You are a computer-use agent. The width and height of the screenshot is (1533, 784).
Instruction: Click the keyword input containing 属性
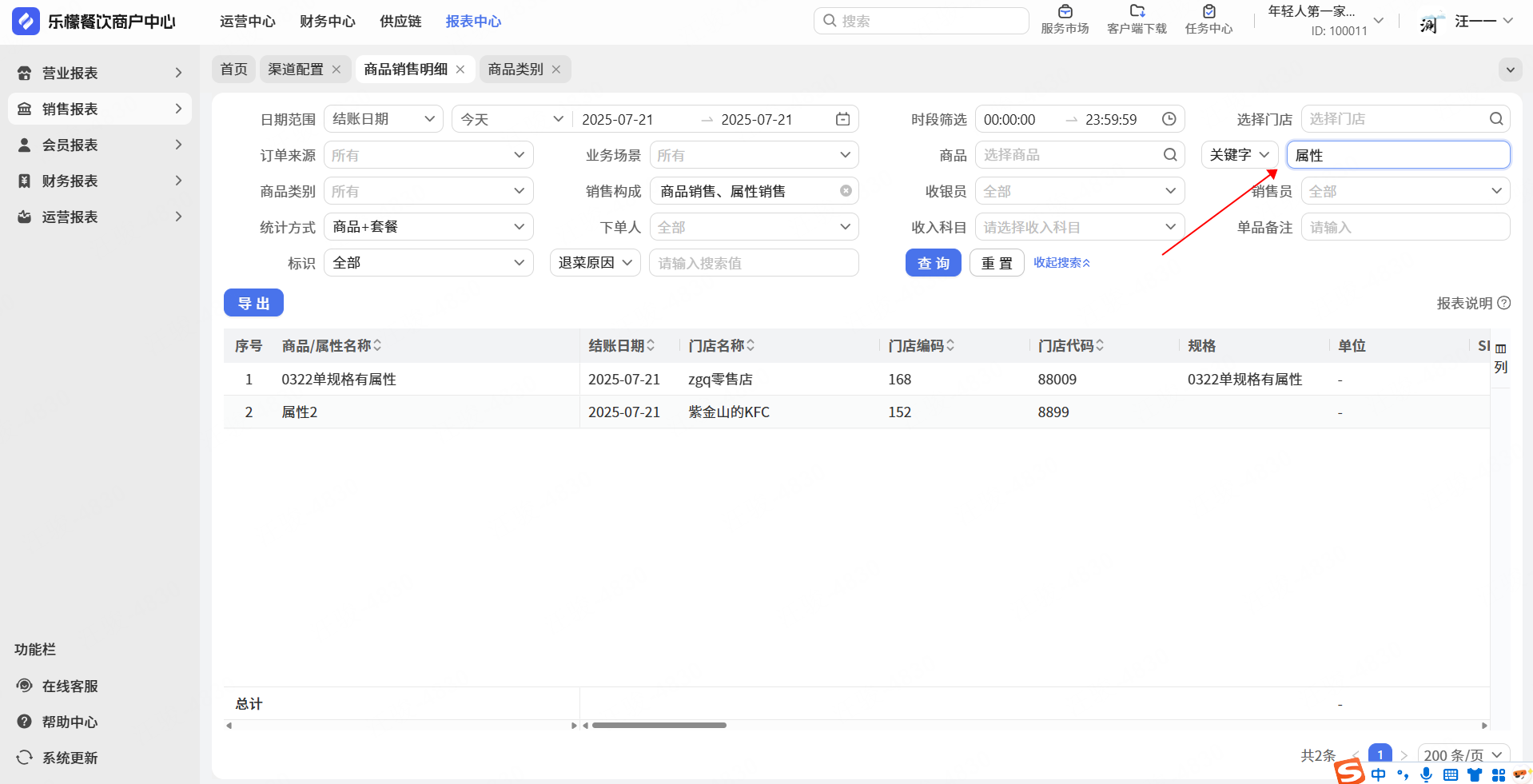click(x=1399, y=155)
